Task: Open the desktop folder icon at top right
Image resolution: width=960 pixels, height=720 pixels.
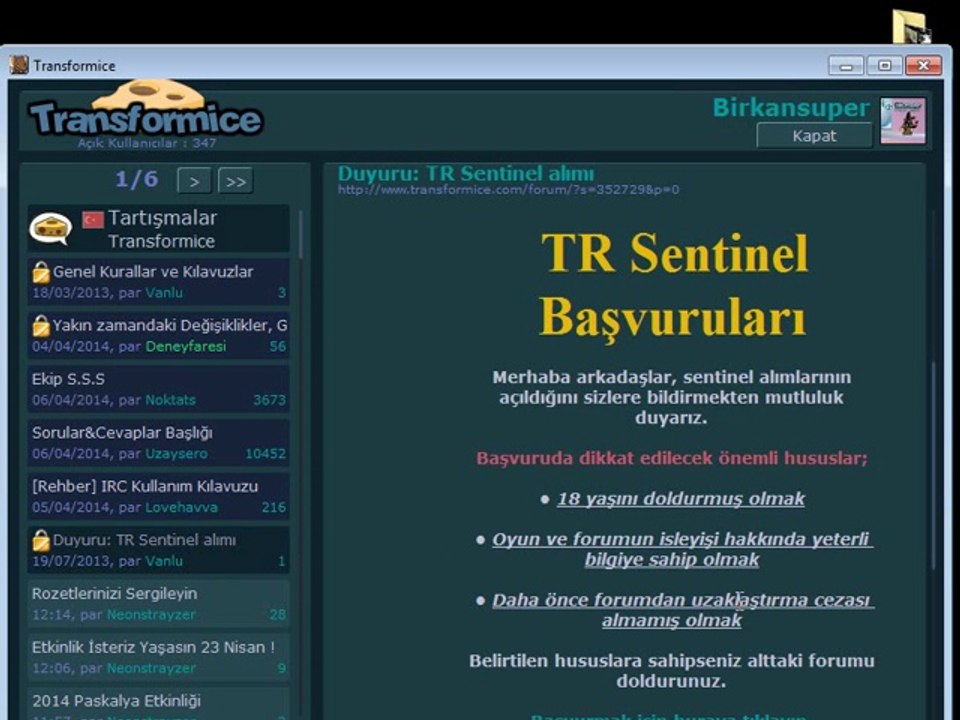Action: click(x=911, y=26)
